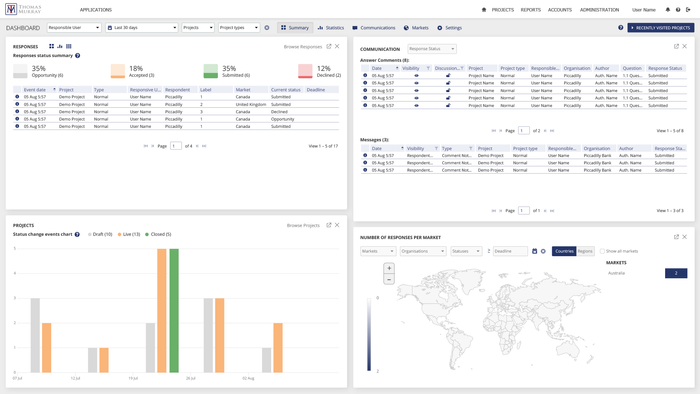
Task: Select the Countries map toggle
Action: pyautogui.click(x=564, y=251)
